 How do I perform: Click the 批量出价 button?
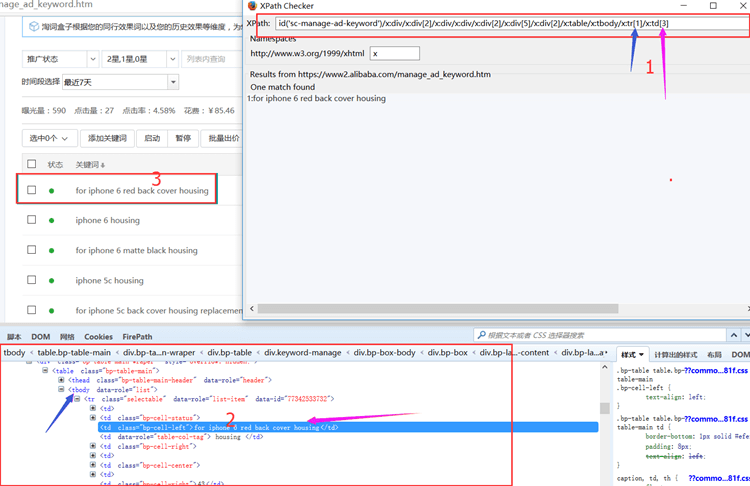point(223,138)
